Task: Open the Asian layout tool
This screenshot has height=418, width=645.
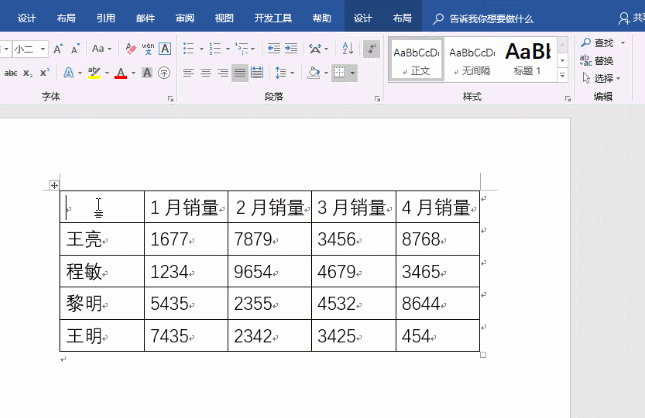Action: pos(316,49)
